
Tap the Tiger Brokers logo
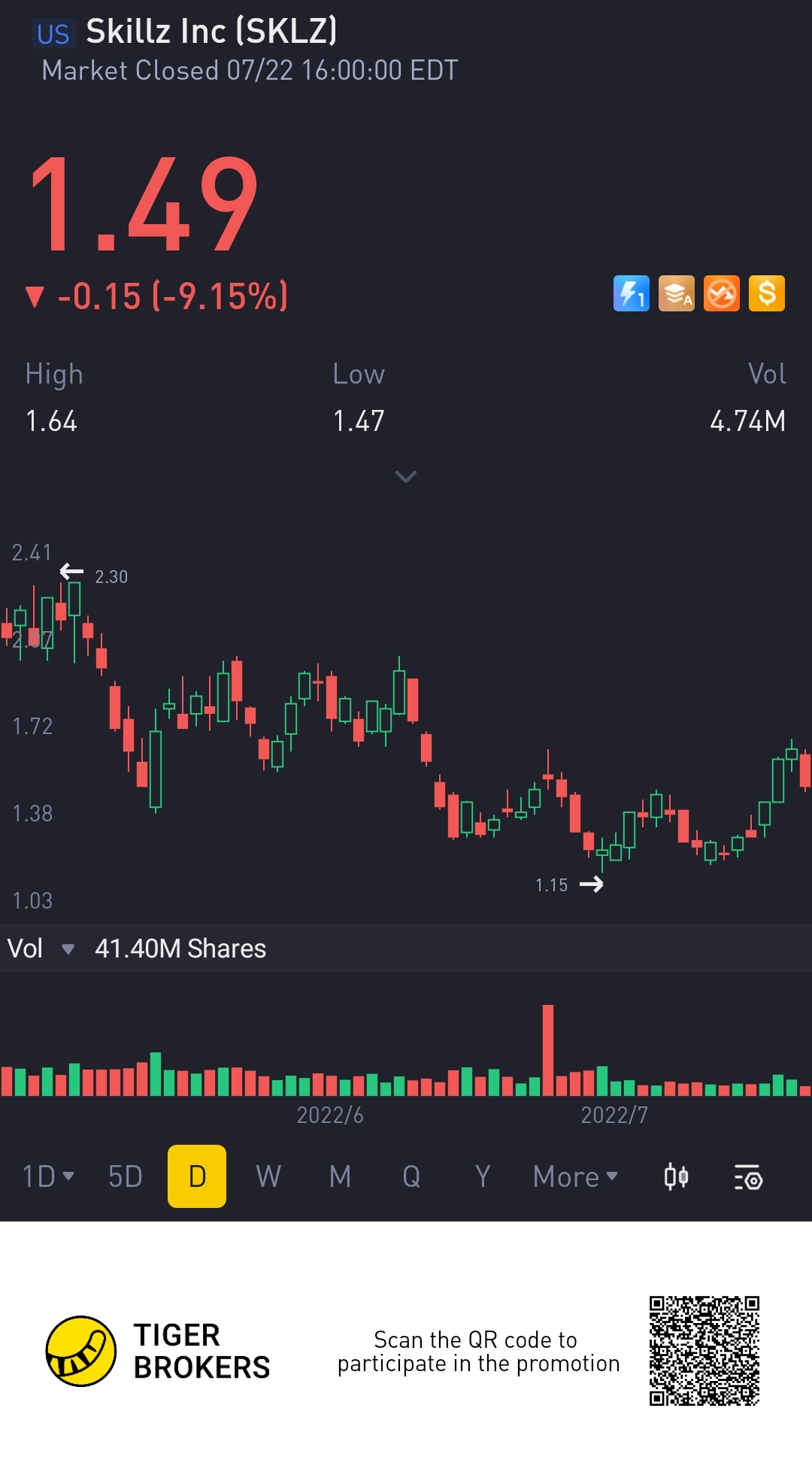point(81,1351)
